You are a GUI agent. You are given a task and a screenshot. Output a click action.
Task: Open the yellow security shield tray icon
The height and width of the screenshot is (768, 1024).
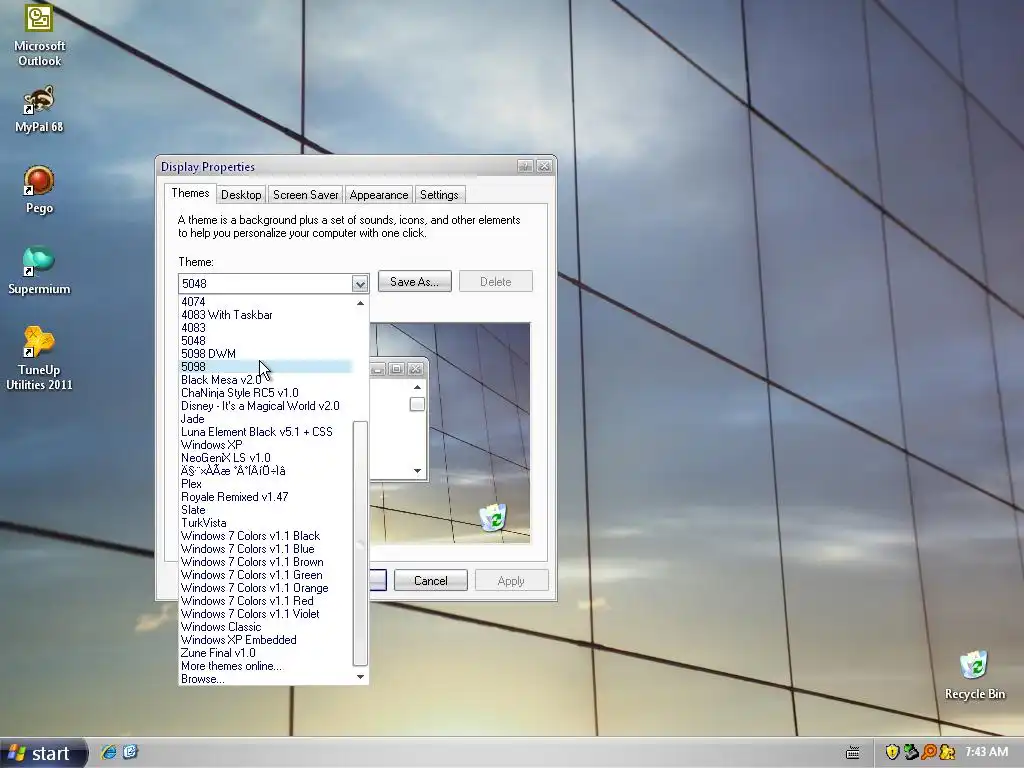[x=892, y=752]
